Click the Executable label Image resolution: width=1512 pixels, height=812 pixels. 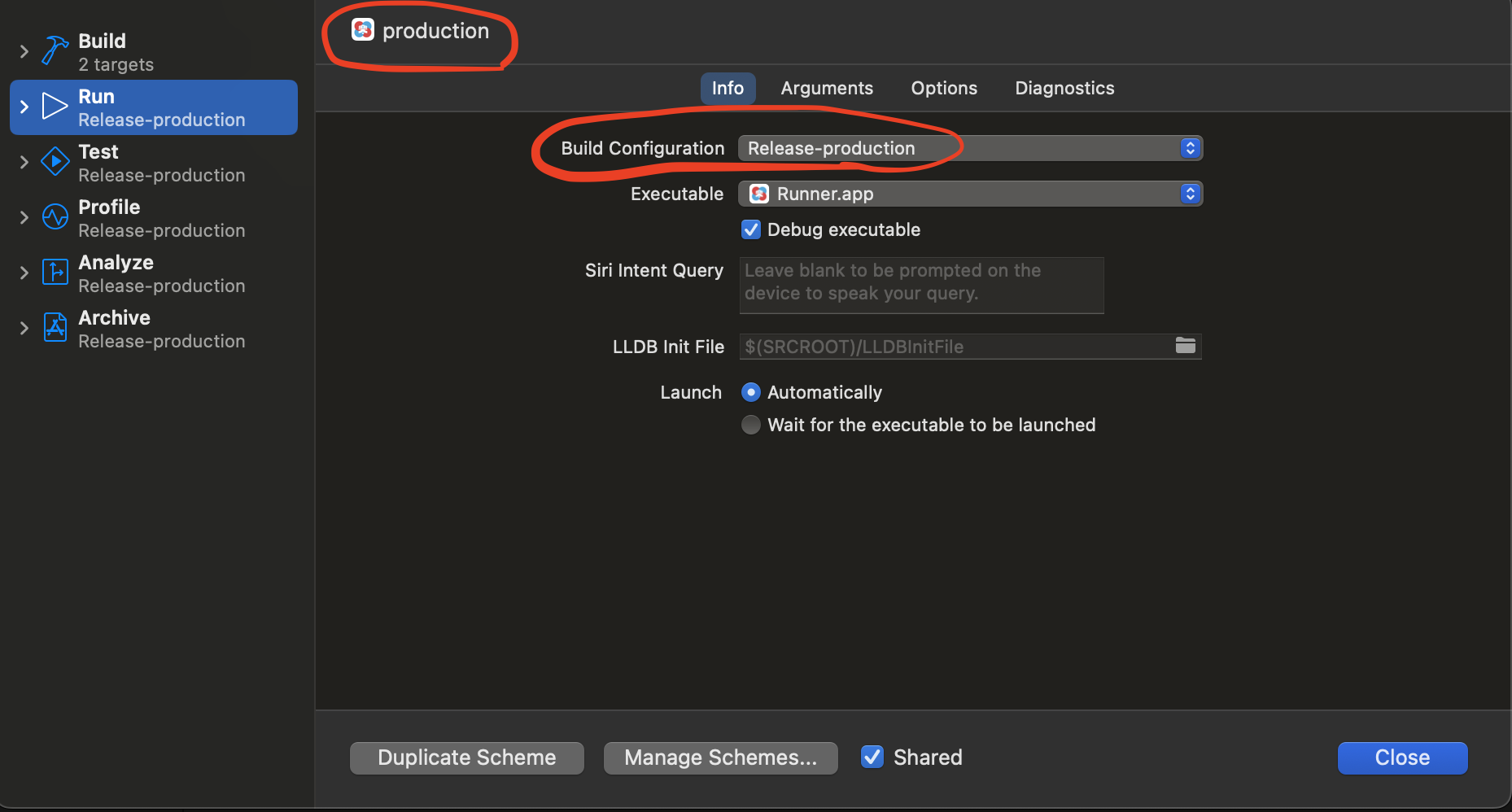coord(677,194)
